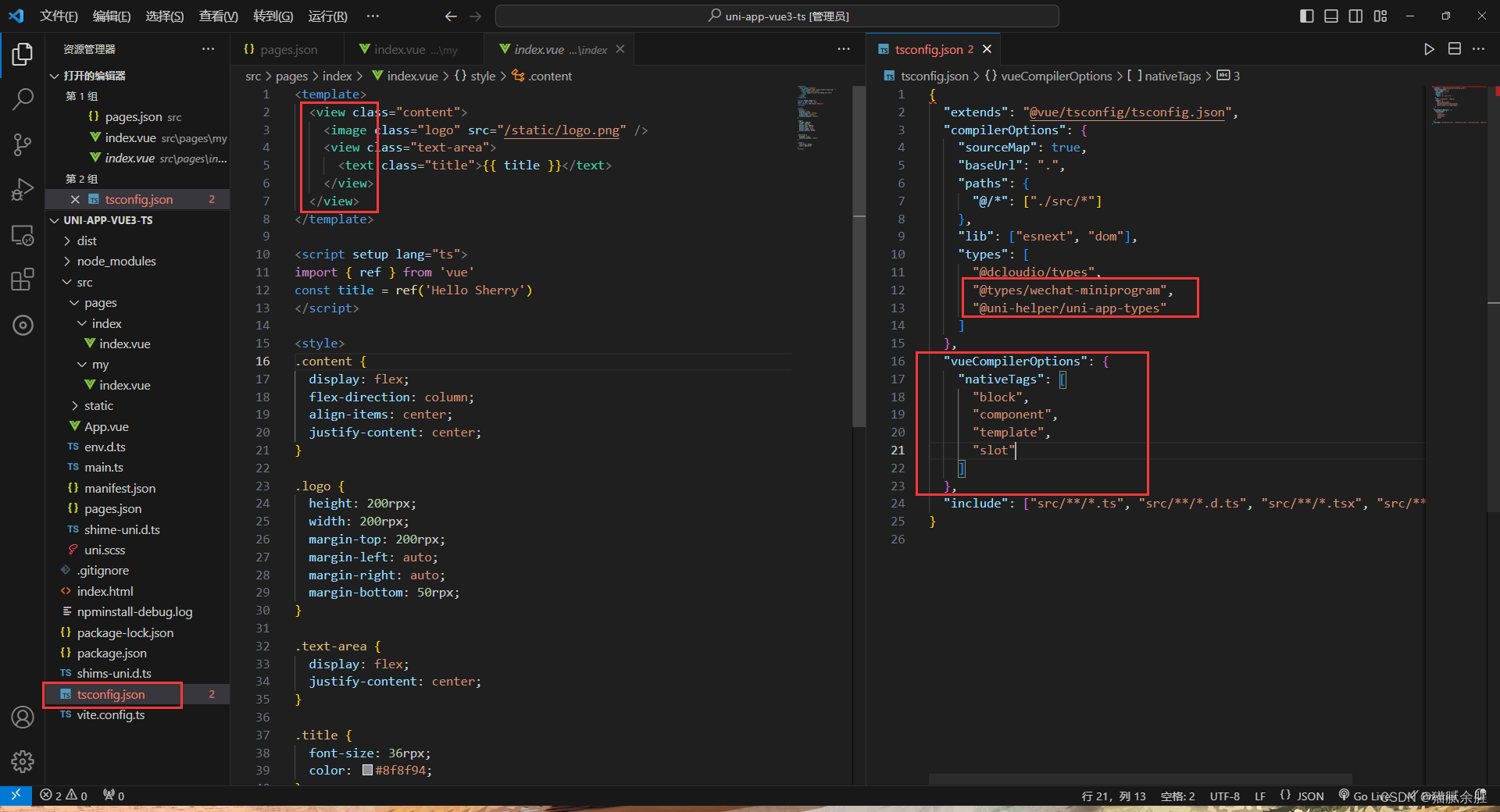The height and width of the screenshot is (812, 1500).
Task: Toggle the bottom panel visibility
Action: click(x=1331, y=16)
